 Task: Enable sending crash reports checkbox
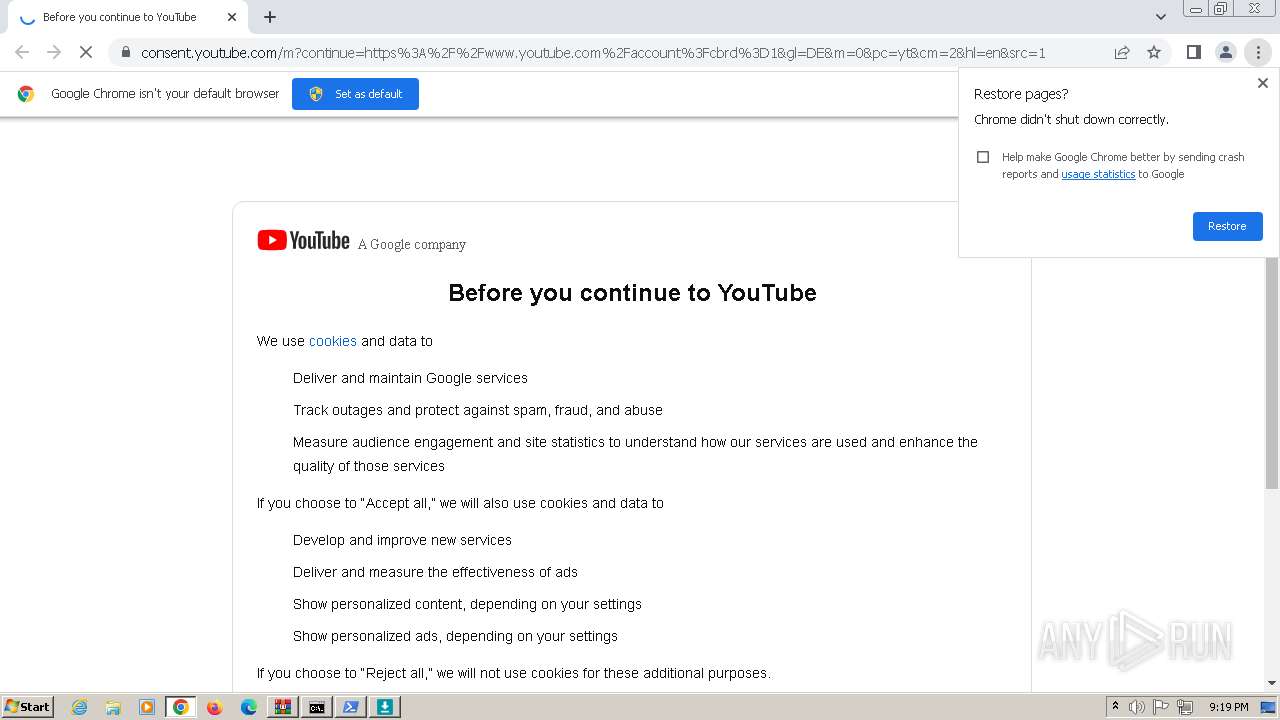[983, 157]
